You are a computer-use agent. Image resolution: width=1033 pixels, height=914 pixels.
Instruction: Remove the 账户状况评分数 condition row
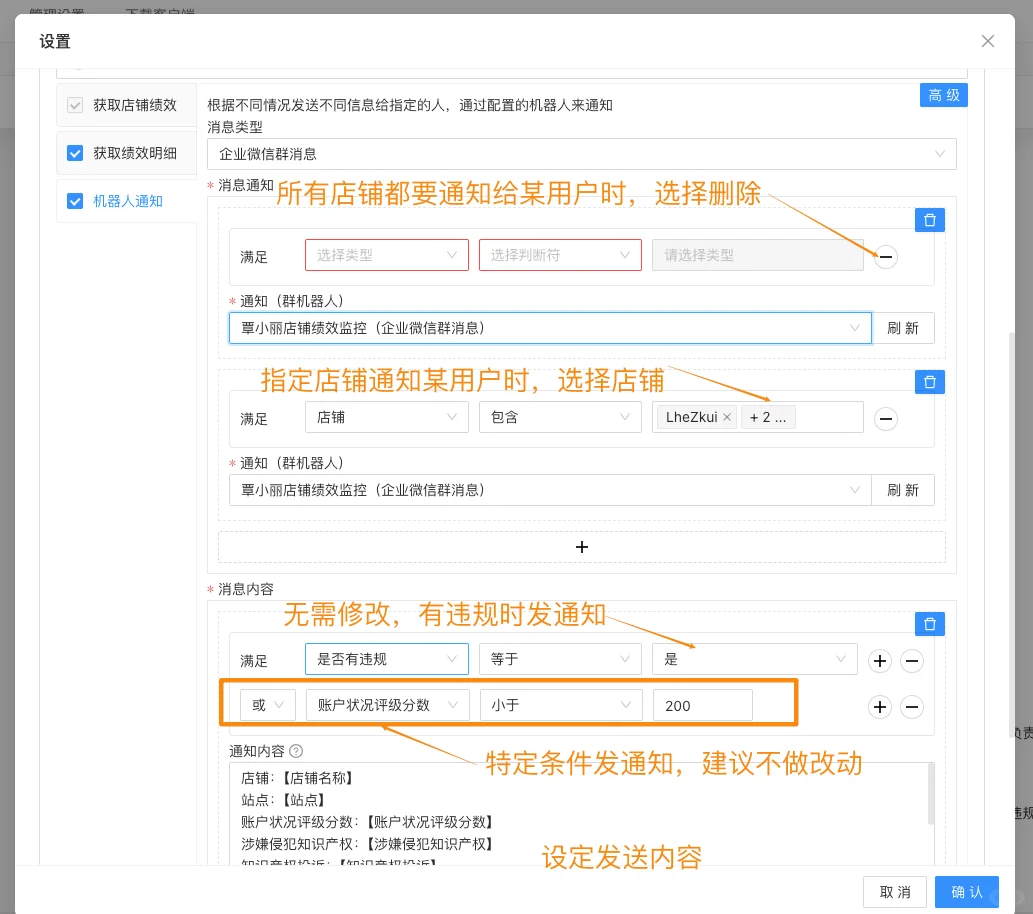(x=911, y=707)
